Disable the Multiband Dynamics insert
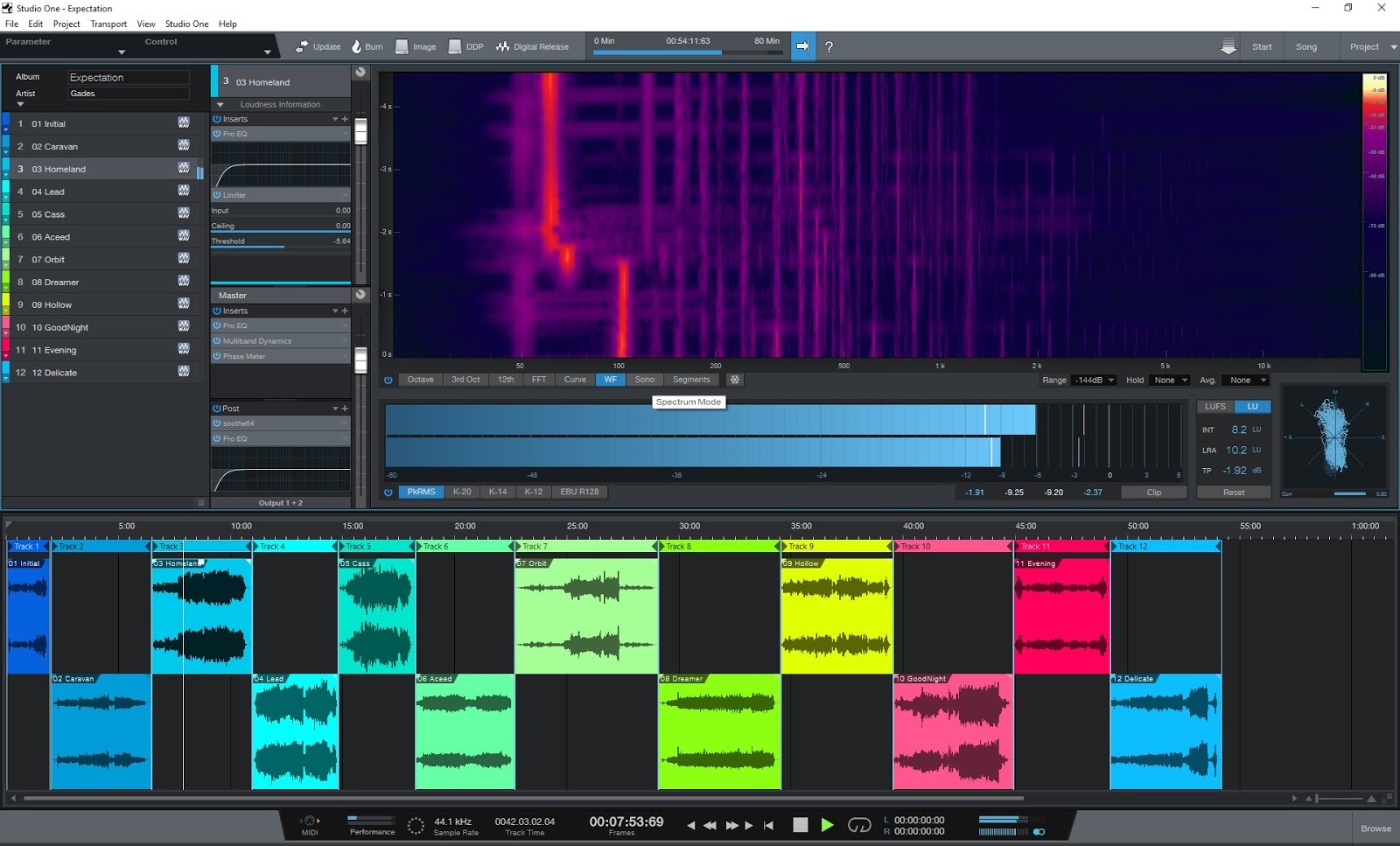 (x=218, y=340)
